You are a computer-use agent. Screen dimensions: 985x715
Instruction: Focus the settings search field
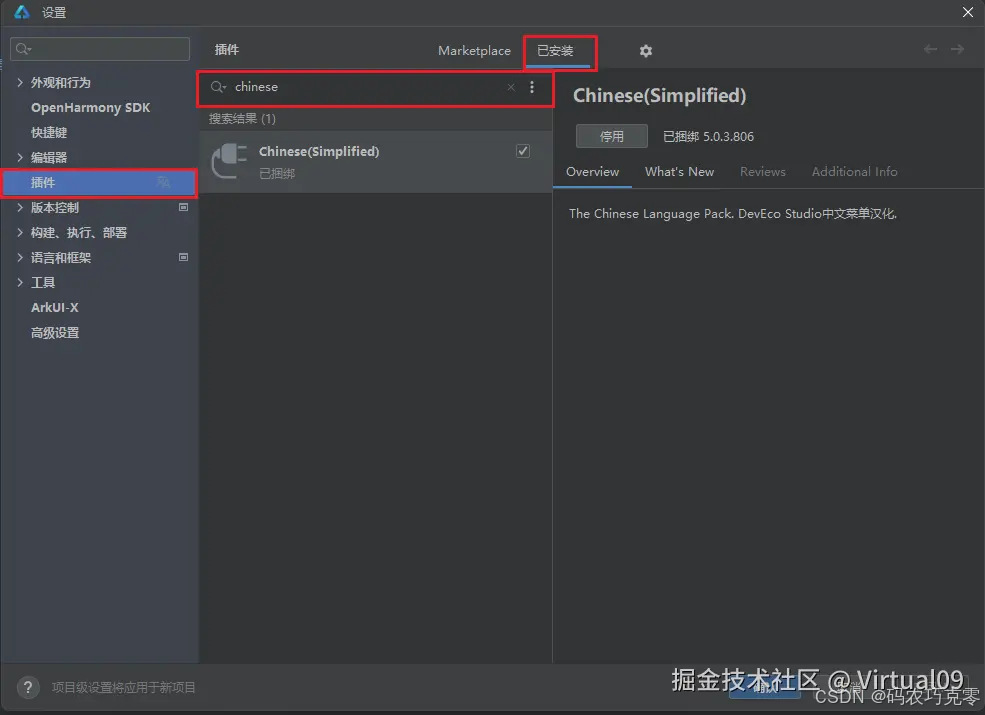(x=100, y=49)
